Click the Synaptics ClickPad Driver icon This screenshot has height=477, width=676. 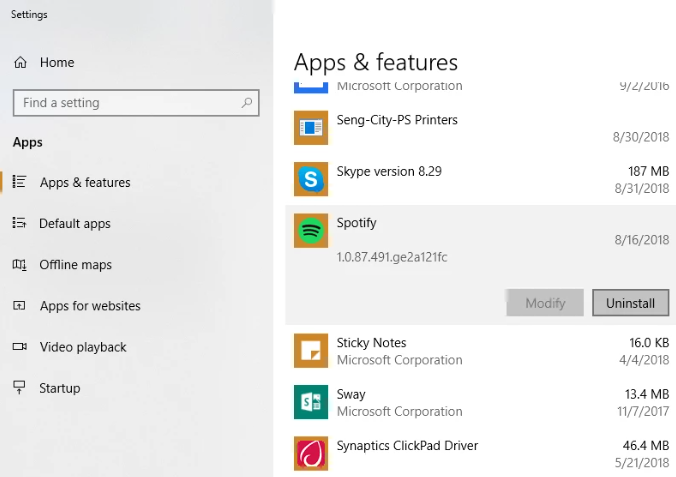coord(311,453)
